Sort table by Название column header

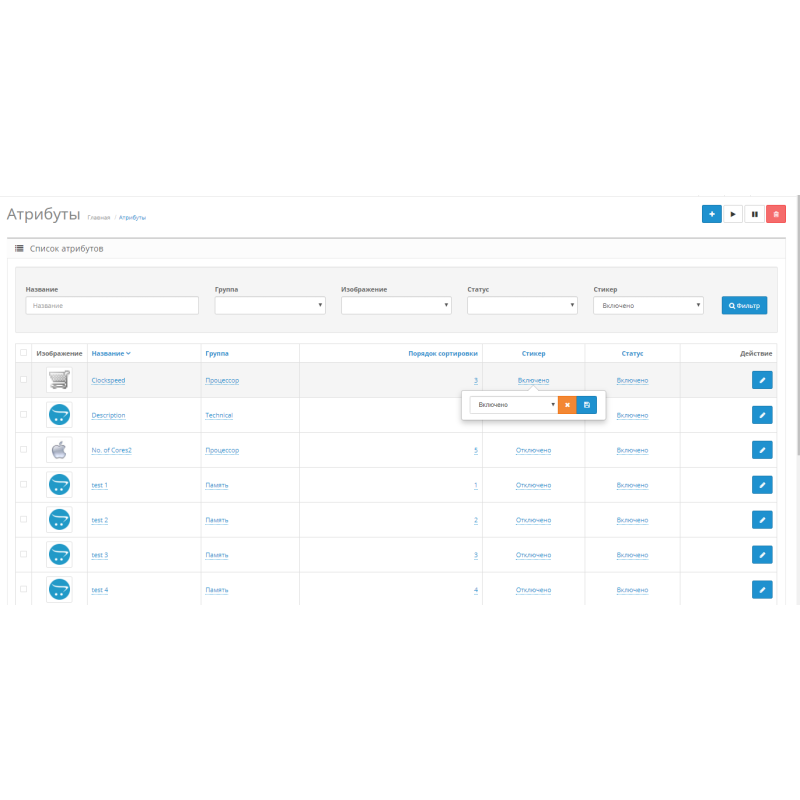pyautogui.click(x=110, y=353)
